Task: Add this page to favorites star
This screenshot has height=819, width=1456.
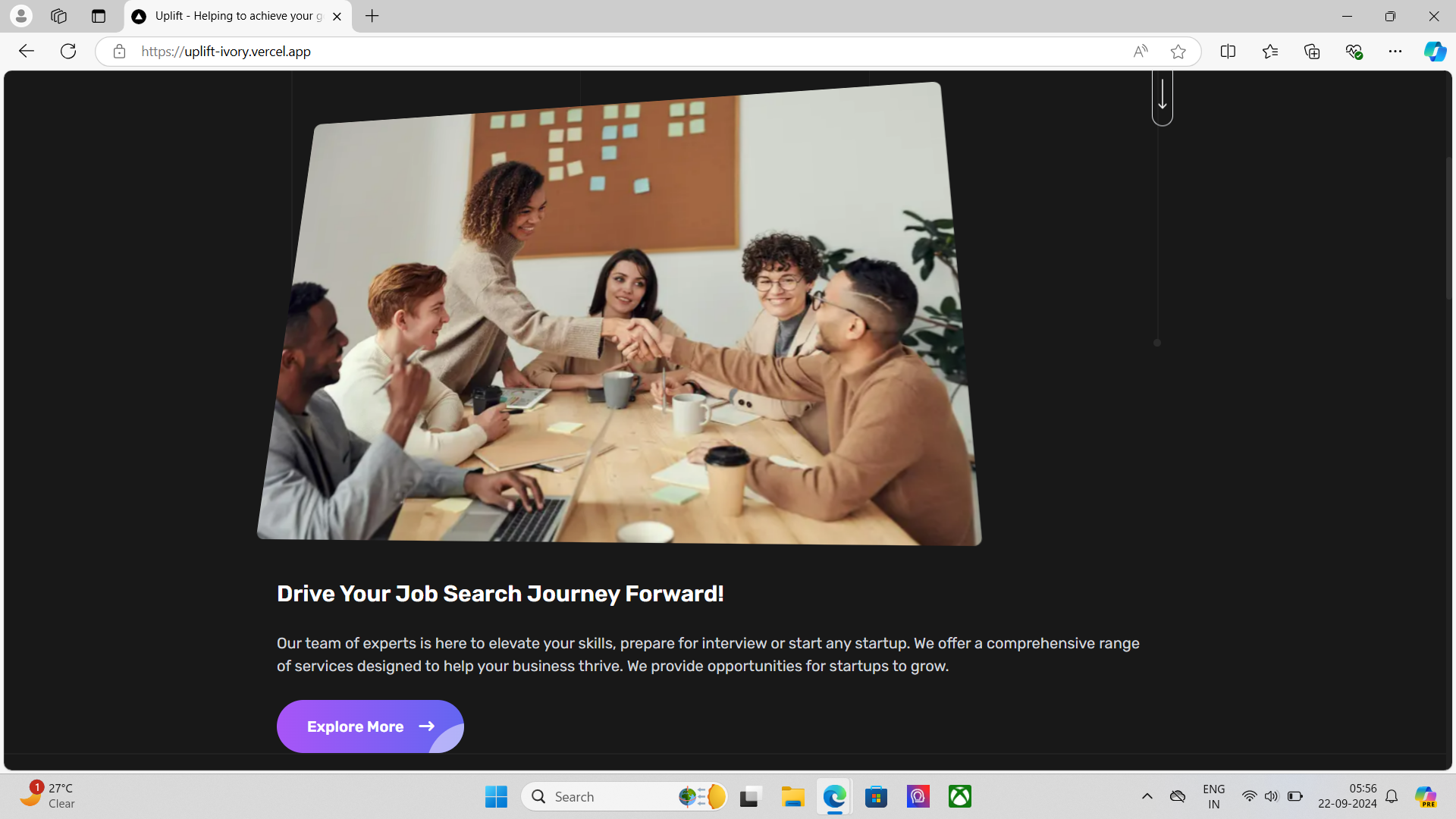Action: click(1178, 51)
